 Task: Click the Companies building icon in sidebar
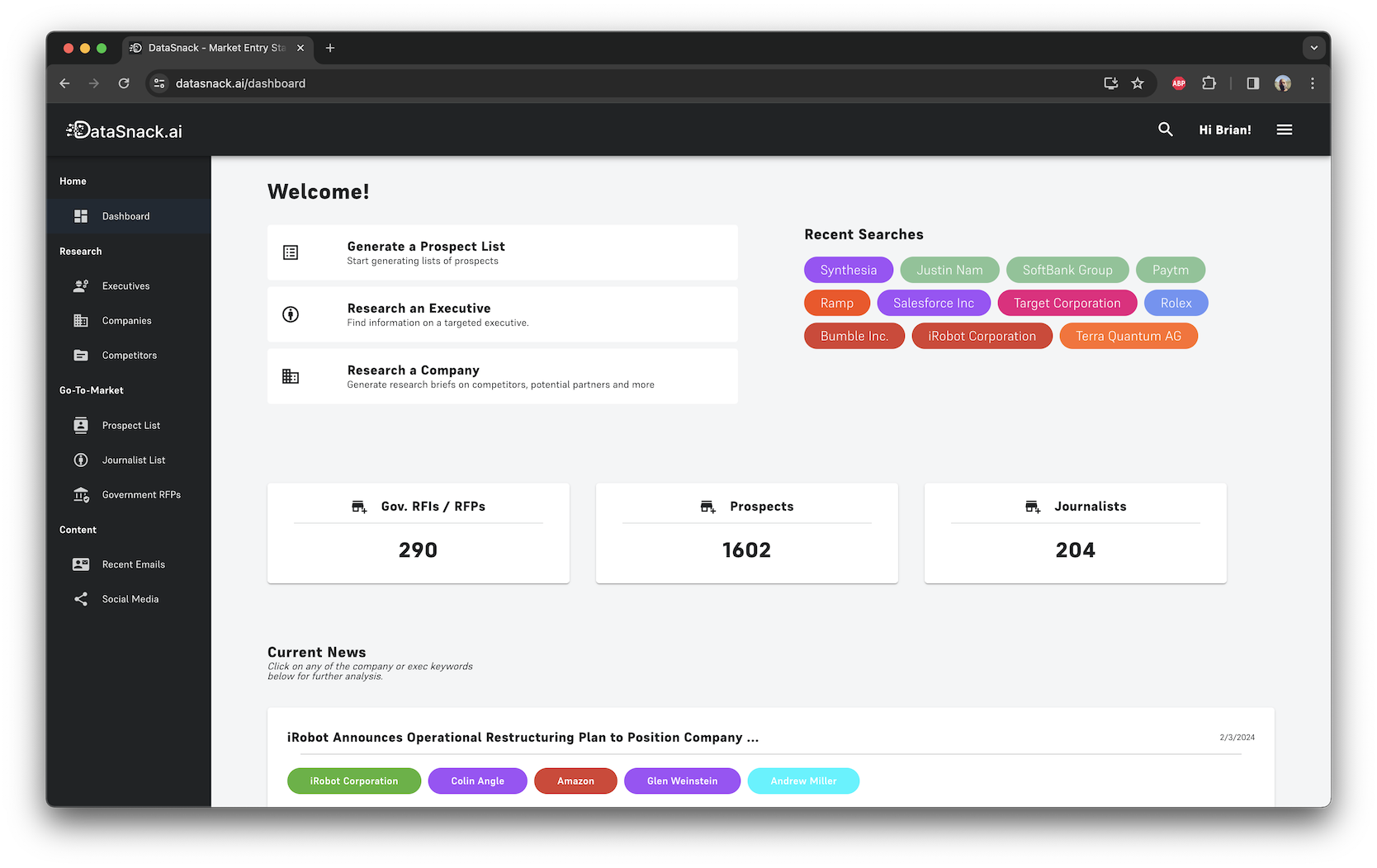81,321
